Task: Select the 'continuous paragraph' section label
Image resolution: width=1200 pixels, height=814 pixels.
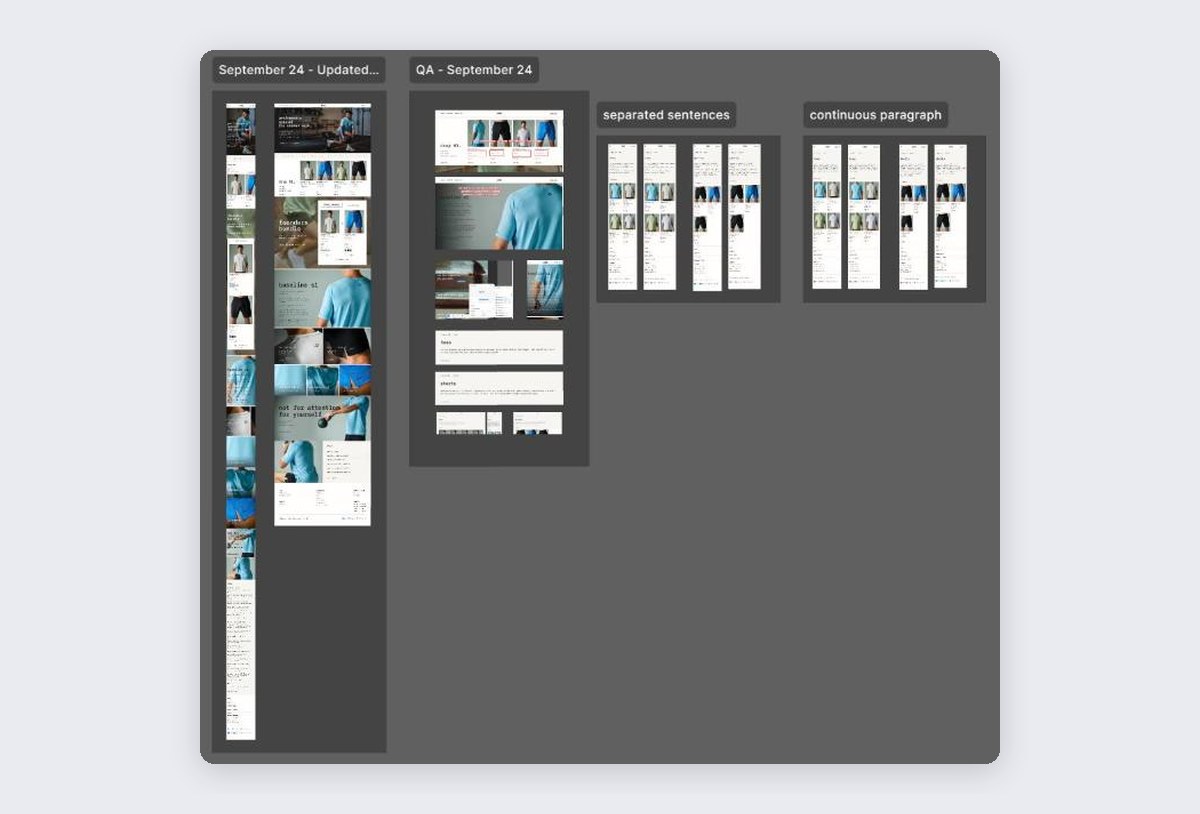Action: click(875, 115)
